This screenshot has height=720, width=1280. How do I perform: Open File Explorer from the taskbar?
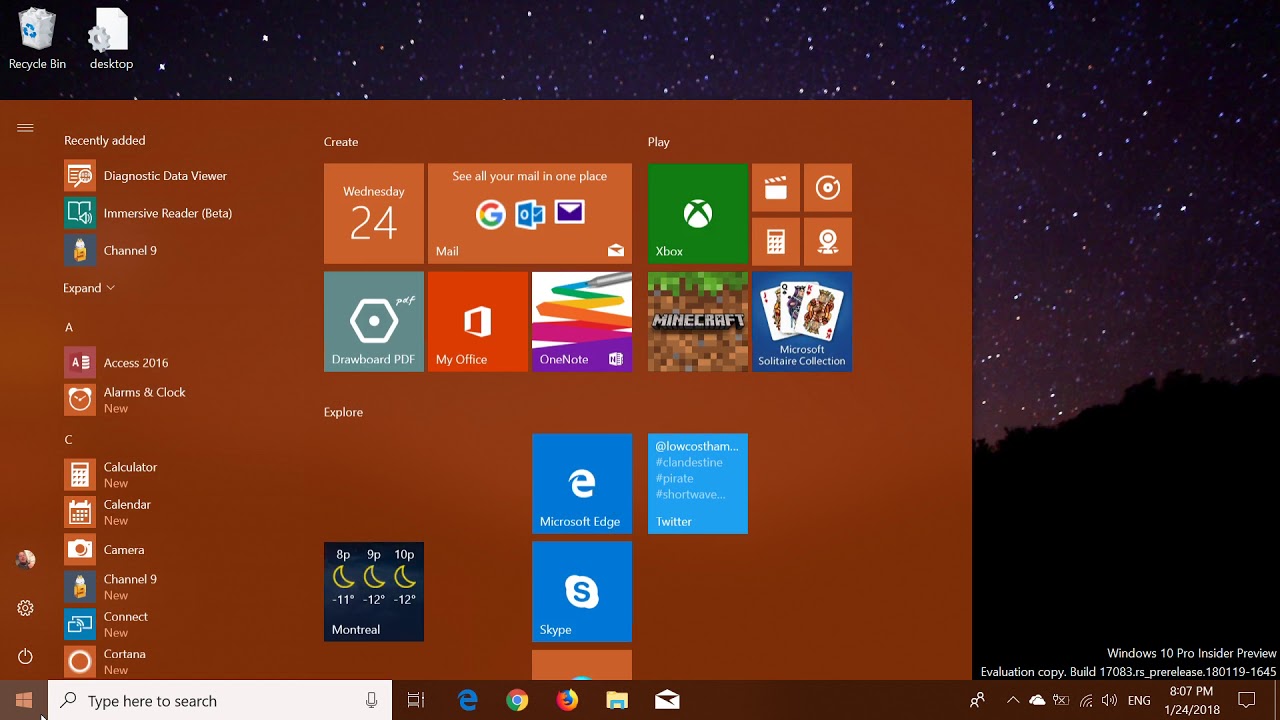click(617, 700)
